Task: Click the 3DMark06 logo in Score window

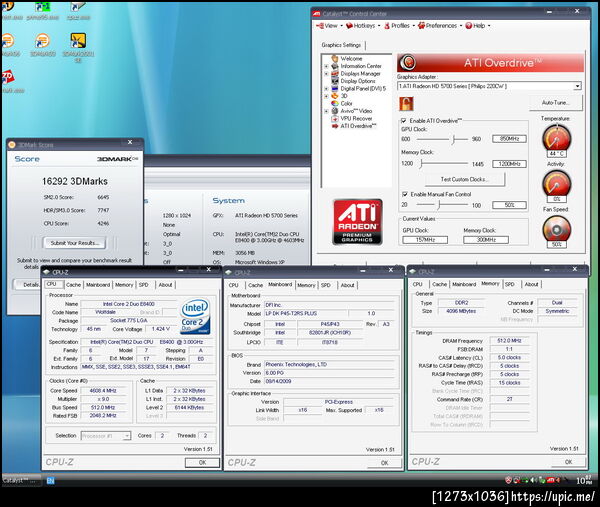Action: click(117, 159)
